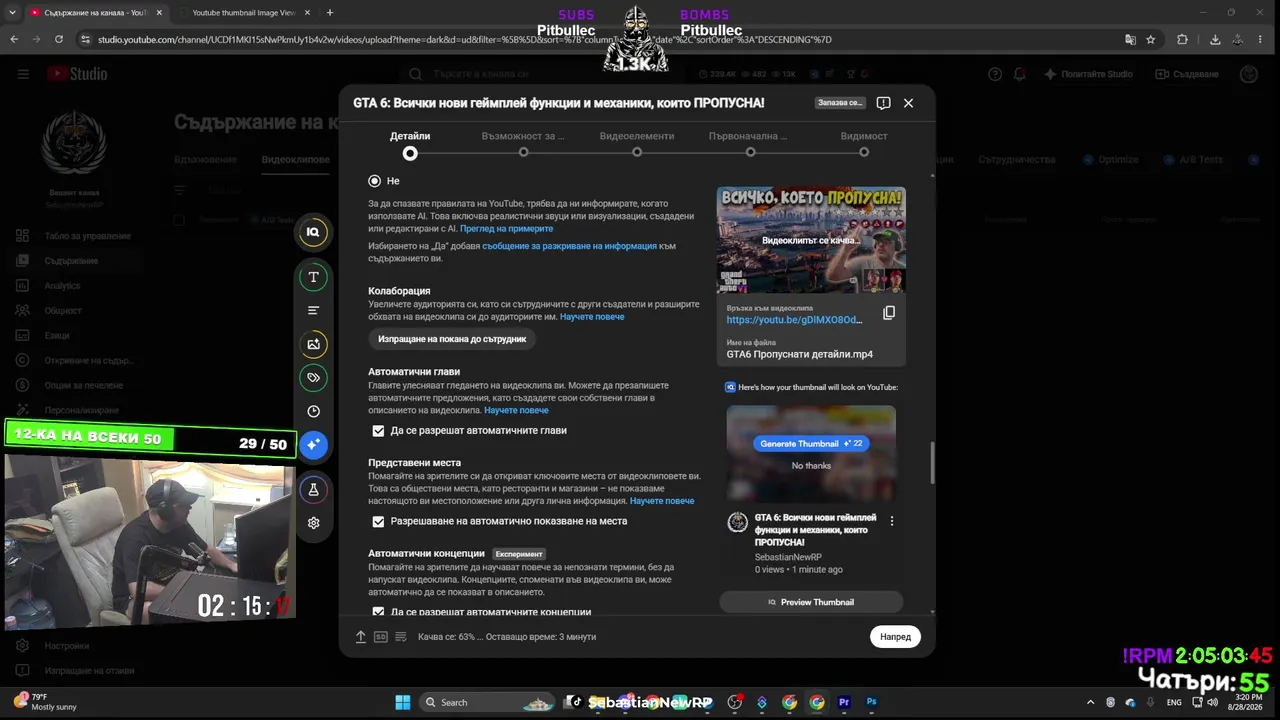Go to the Детайли step

410,144
